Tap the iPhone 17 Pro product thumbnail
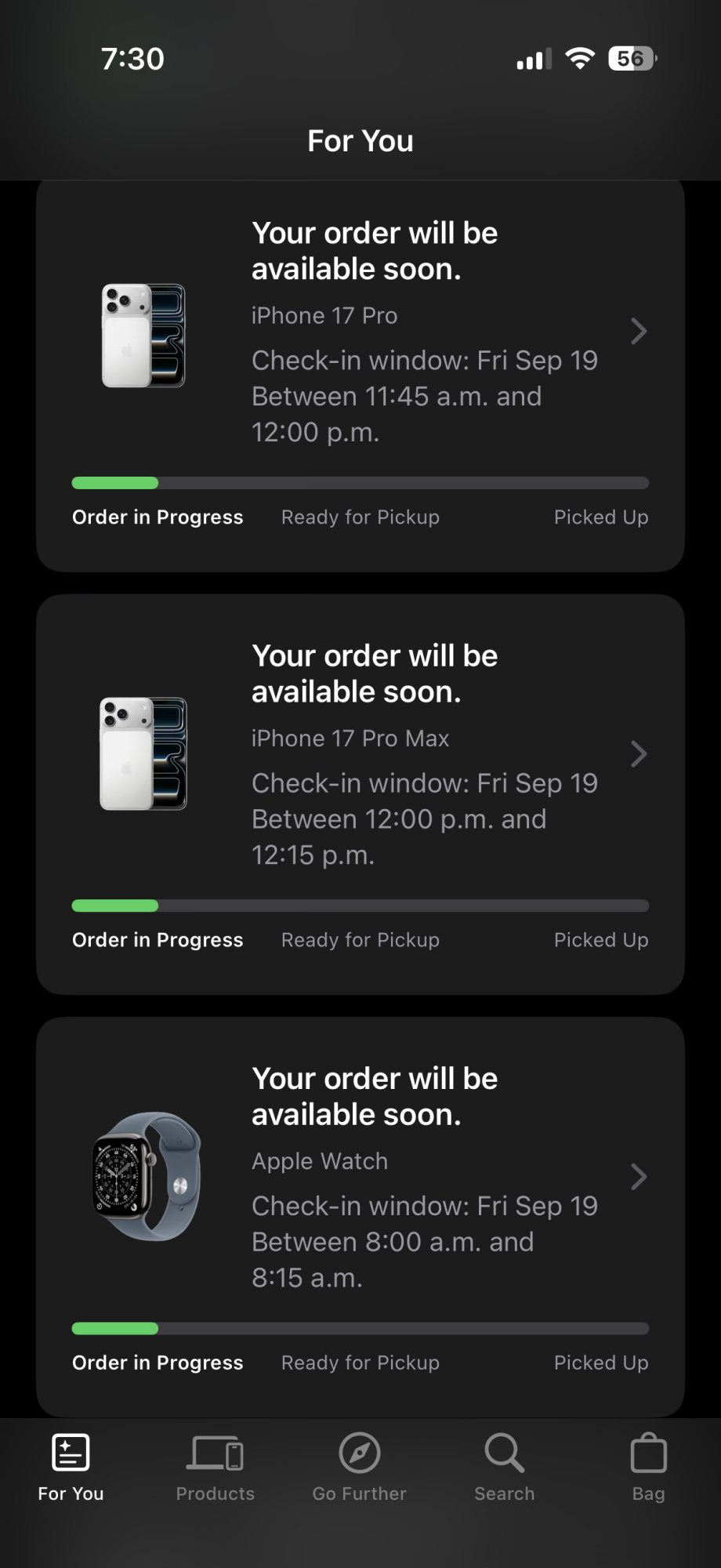This screenshot has width=721, height=1568. [143, 336]
